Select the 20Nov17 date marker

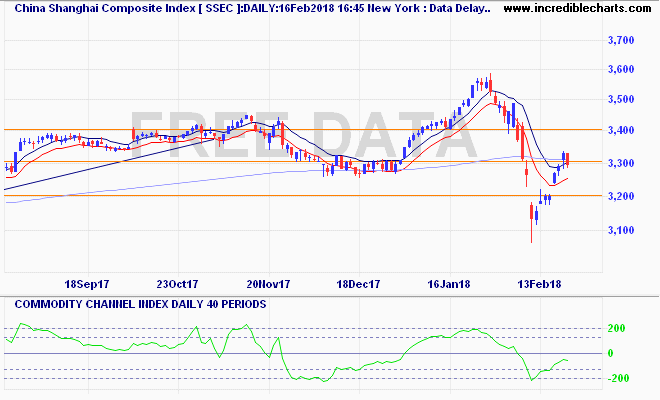pos(268,283)
